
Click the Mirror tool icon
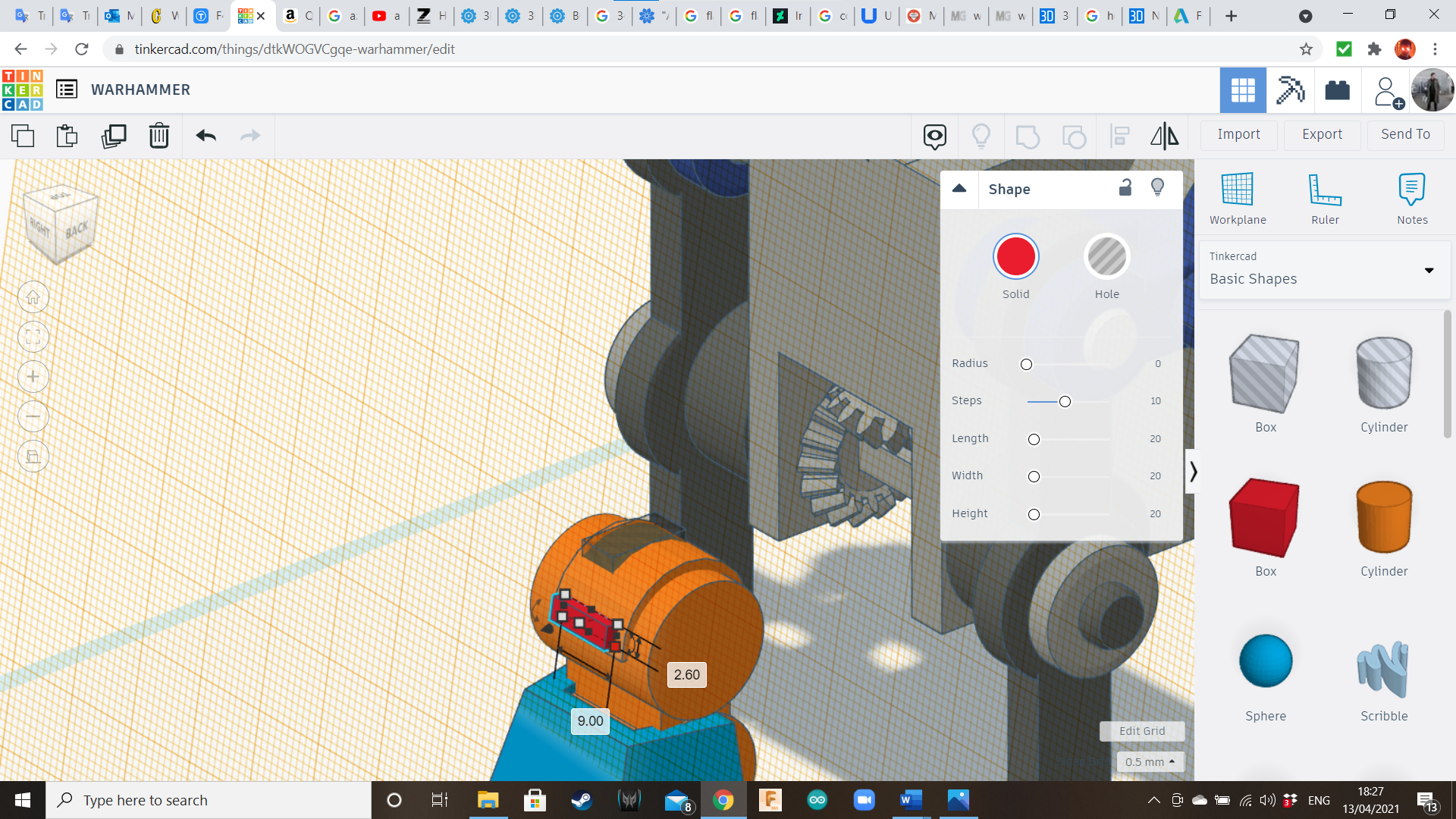pyautogui.click(x=1165, y=136)
